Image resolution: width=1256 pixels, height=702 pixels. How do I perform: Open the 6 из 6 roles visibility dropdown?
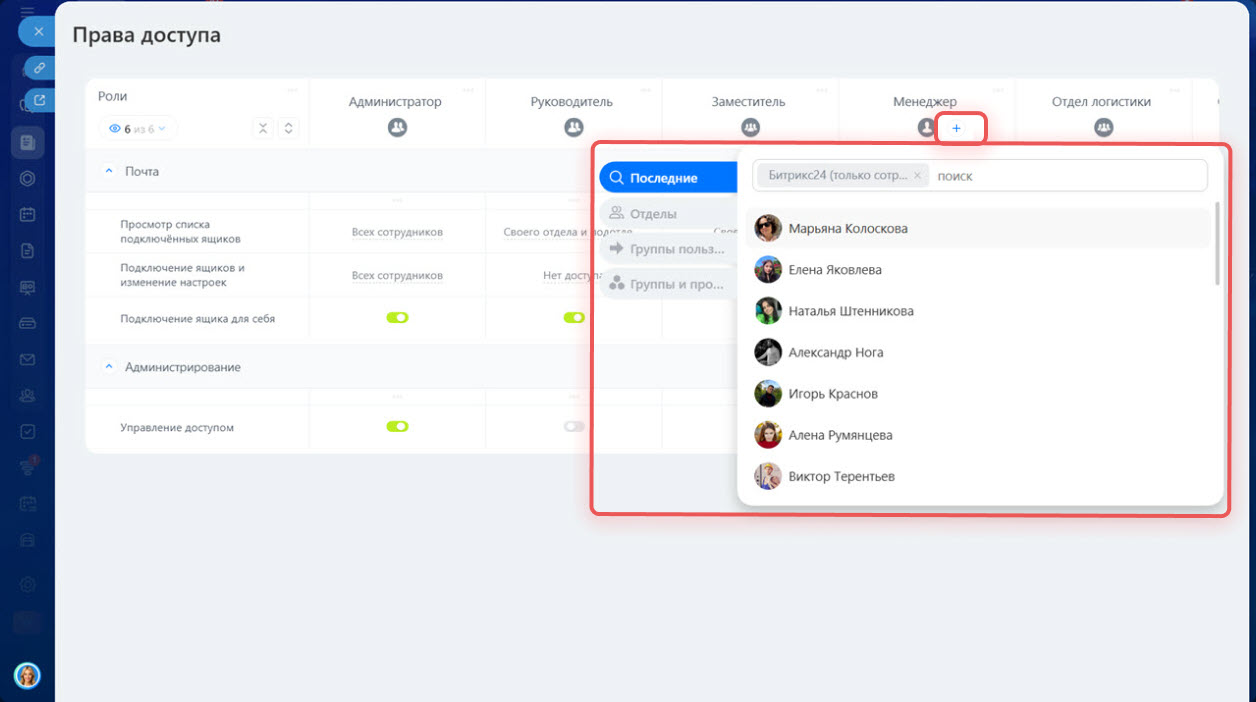pos(138,129)
